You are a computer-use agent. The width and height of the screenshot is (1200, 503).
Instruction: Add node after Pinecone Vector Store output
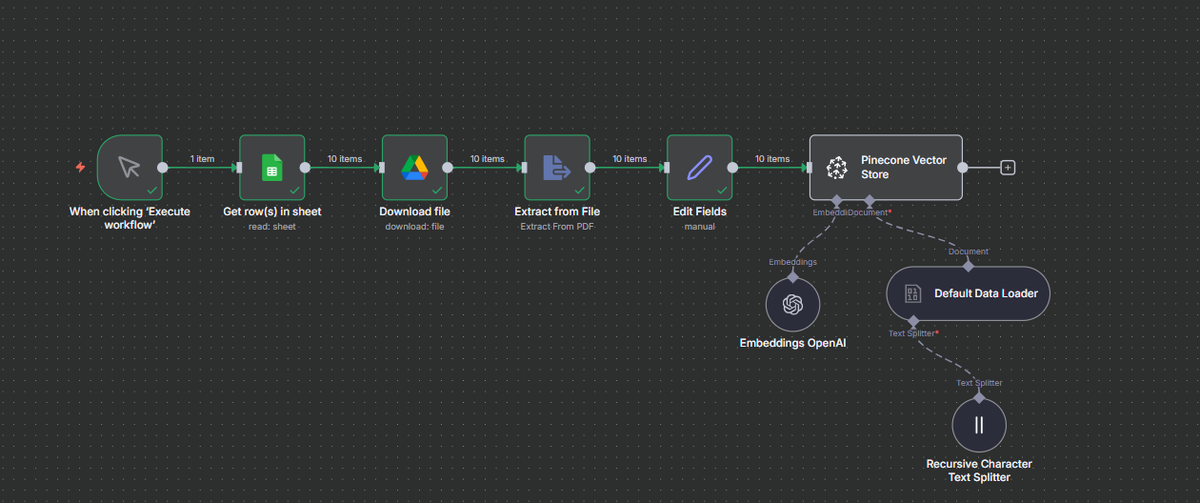pos(1008,167)
